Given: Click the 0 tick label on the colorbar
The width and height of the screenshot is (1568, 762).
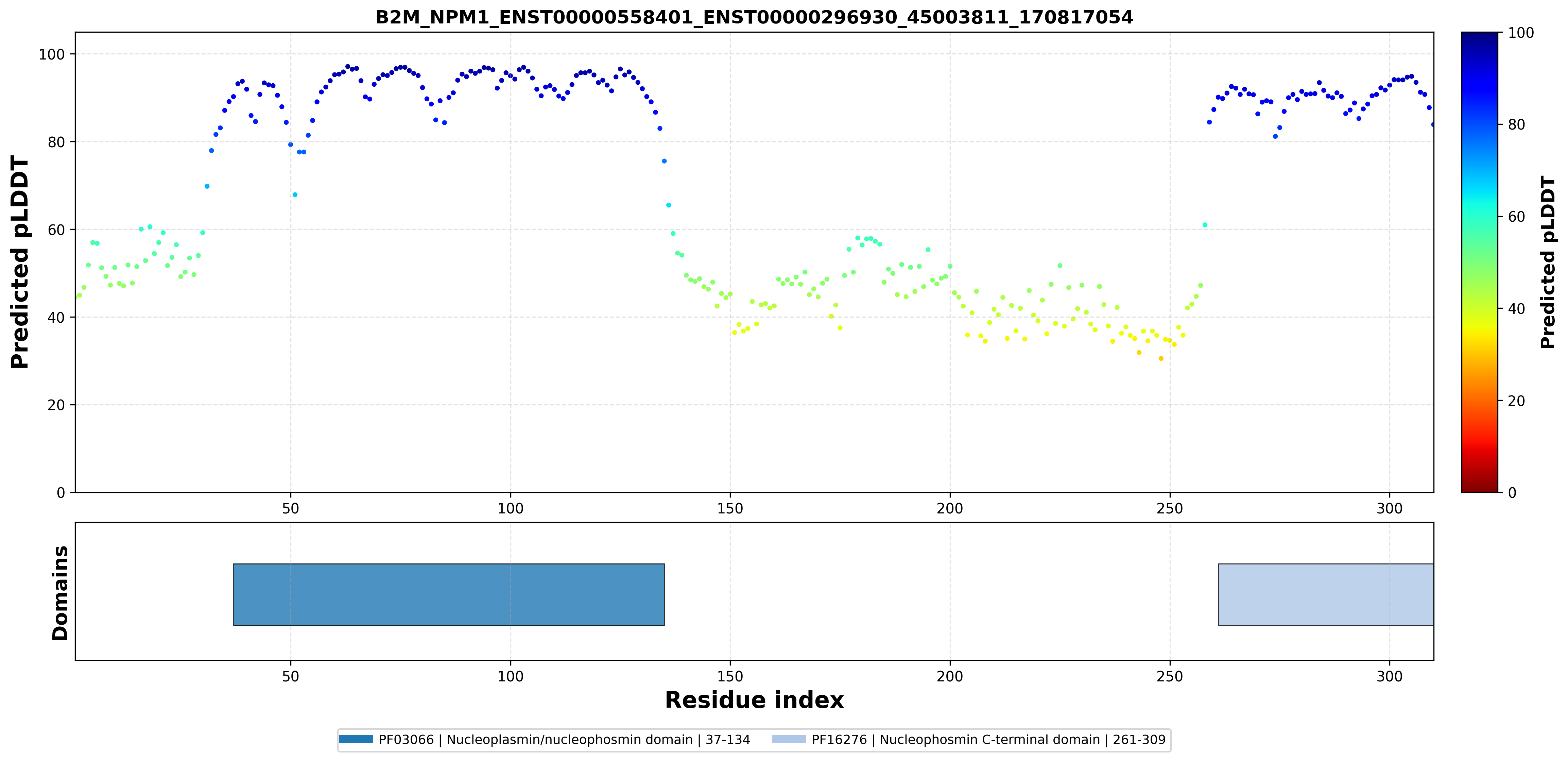Looking at the screenshot, I should click(x=1512, y=493).
